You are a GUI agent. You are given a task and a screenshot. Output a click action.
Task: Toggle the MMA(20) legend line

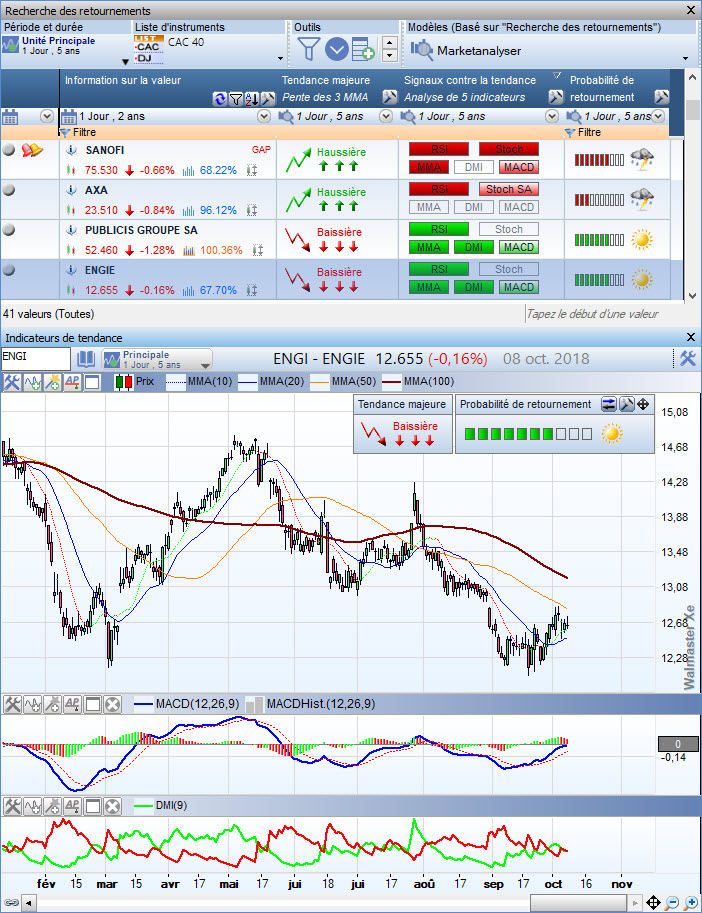(271, 382)
